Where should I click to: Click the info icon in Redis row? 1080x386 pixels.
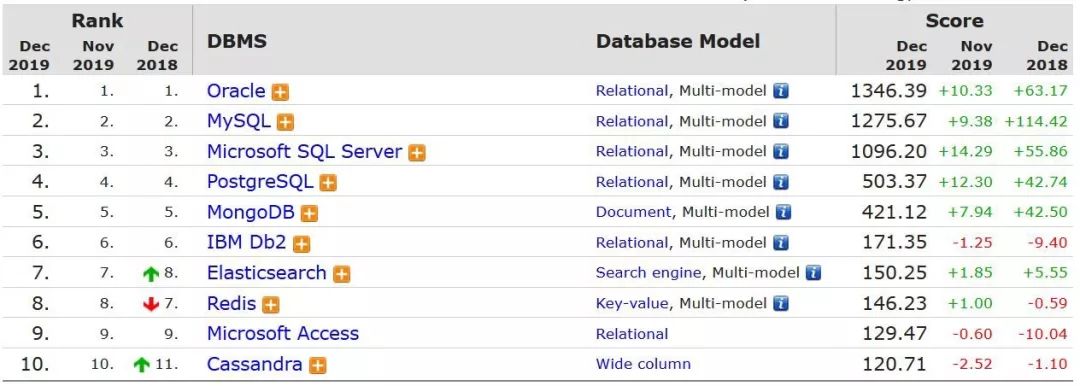(780, 303)
